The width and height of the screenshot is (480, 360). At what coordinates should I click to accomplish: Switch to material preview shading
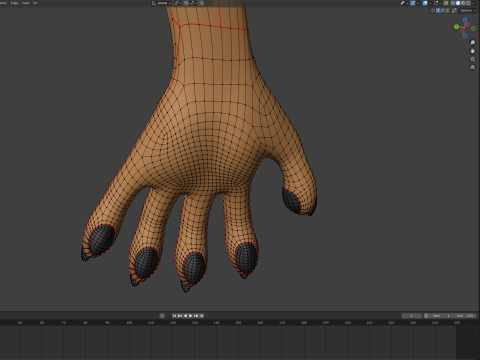(x=463, y=3)
